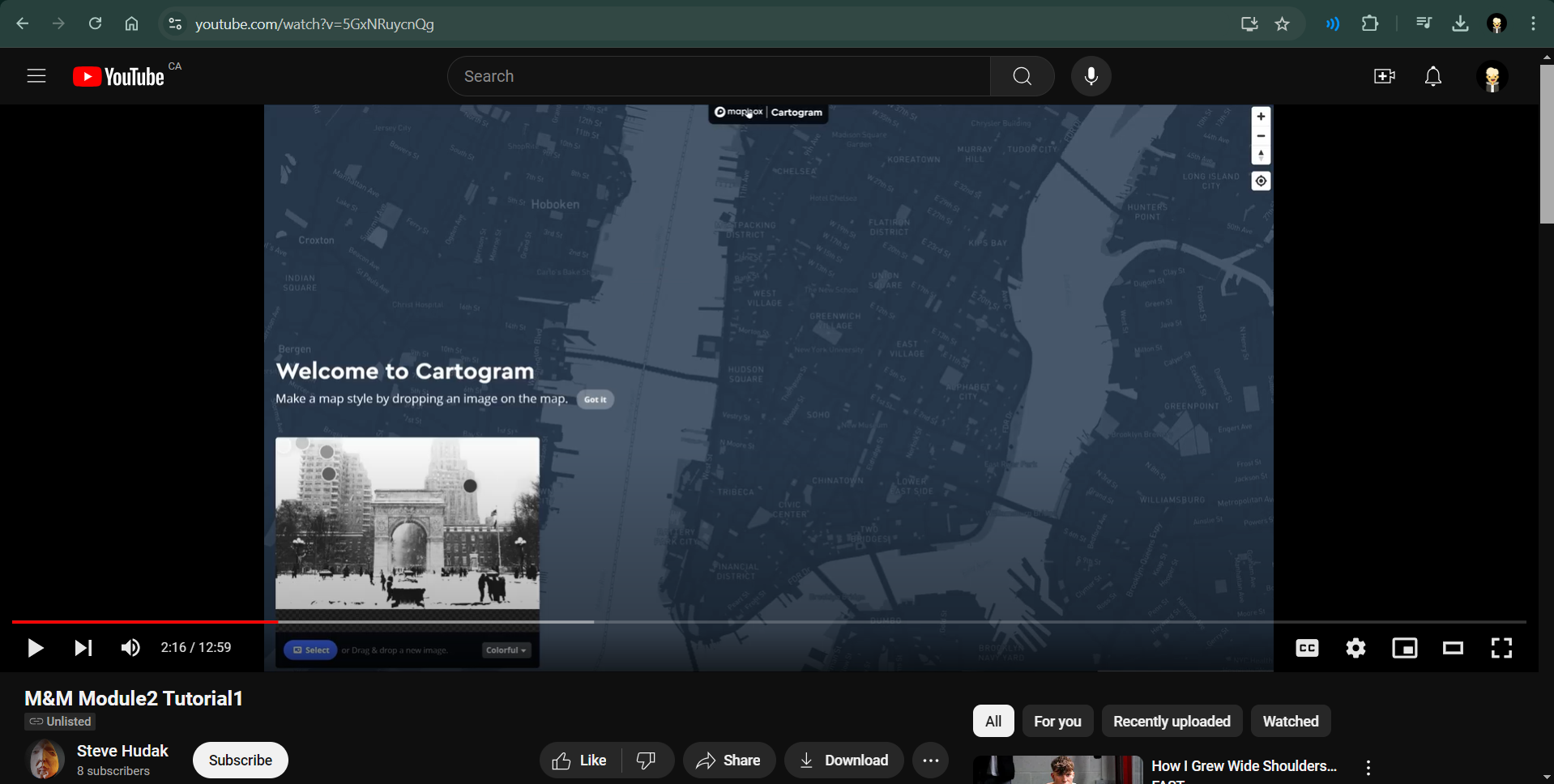The width and height of the screenshot is (1554, 784).
Task: Open options for recommended video
Action: (x=1368, y=768)
